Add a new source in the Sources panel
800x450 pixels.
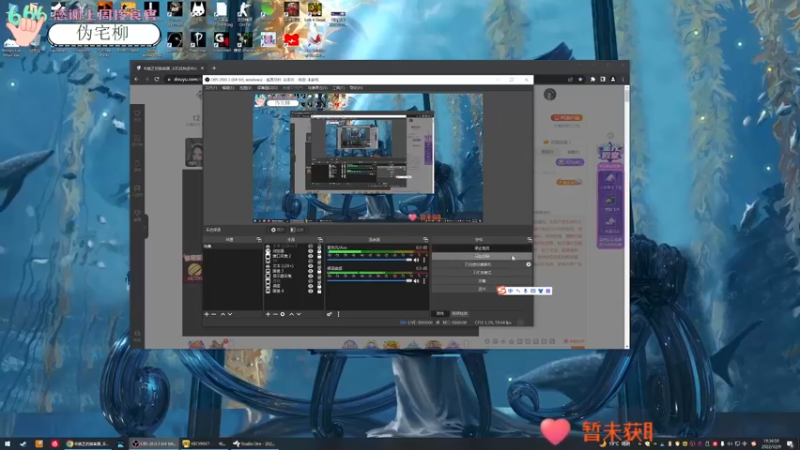[x=268, y=314]
